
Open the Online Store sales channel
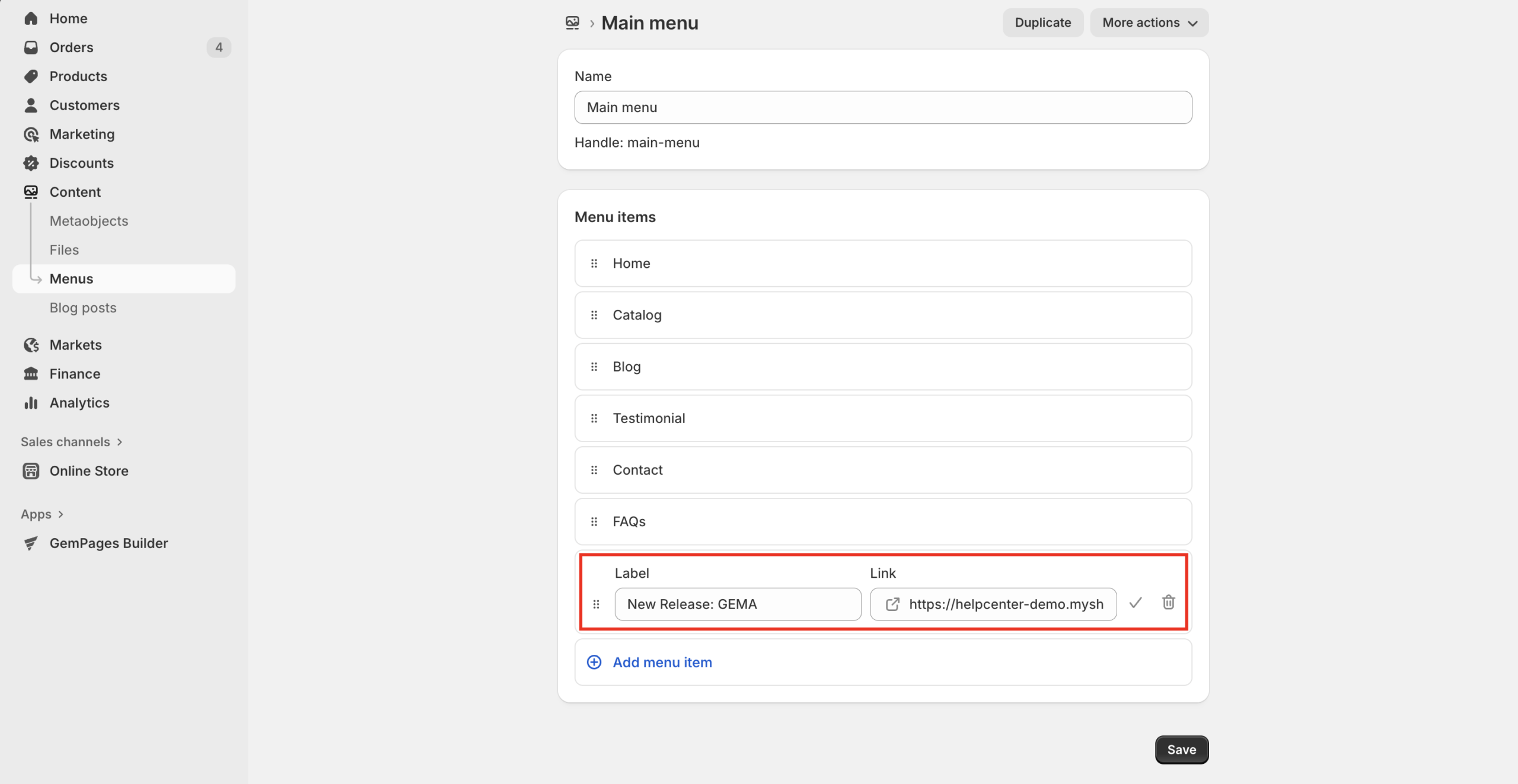pos(89,471)
